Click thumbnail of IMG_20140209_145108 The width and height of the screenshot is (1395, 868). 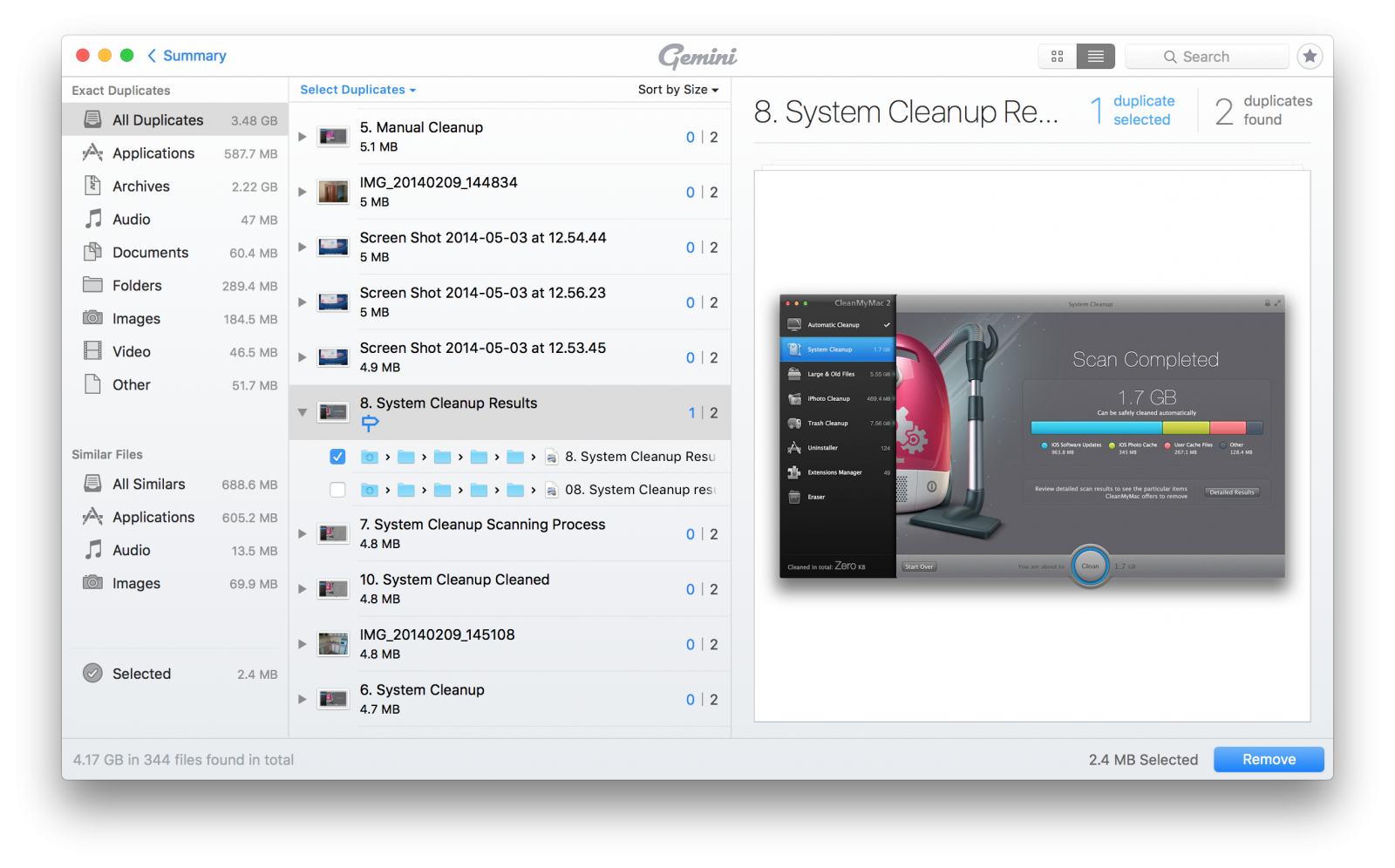coord(333,644)
